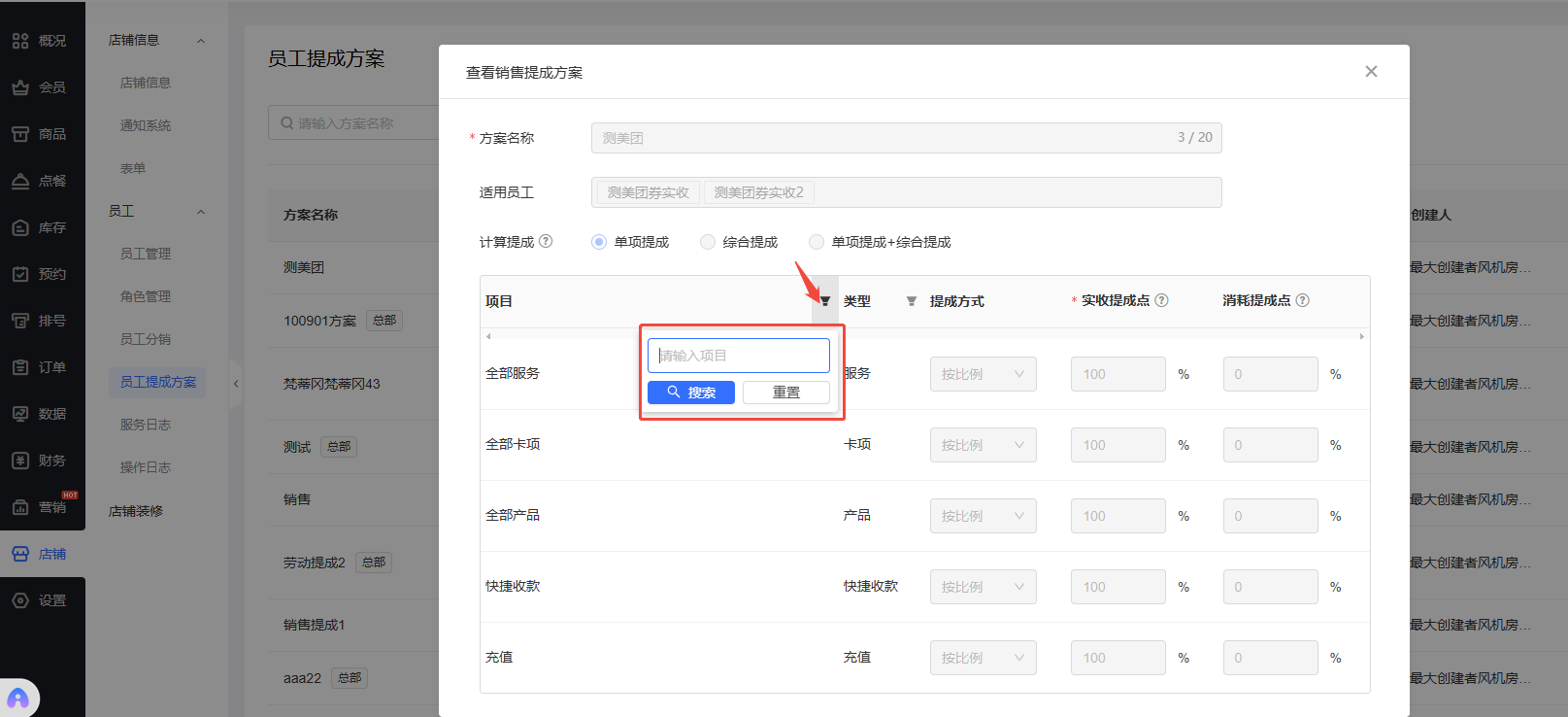Click the help icon next to 实收提成点
Screen dimensions: 1568x717
(x=1161, y=300)
